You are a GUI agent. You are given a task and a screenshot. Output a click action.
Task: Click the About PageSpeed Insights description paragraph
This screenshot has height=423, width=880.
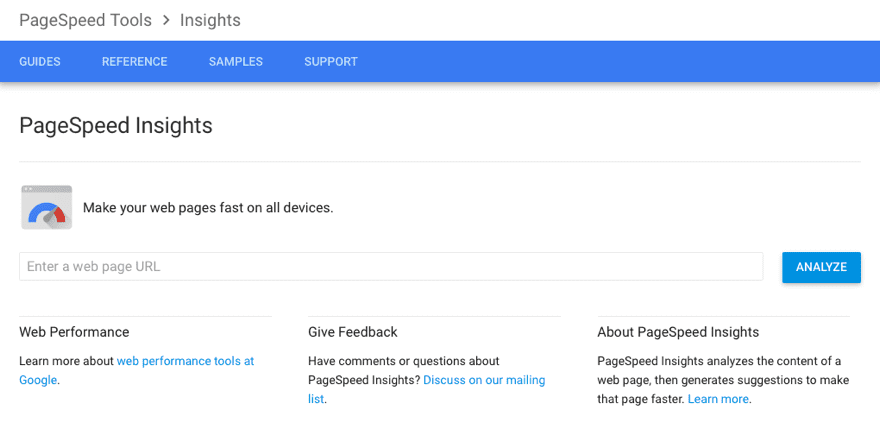click(x=723, y=380)
